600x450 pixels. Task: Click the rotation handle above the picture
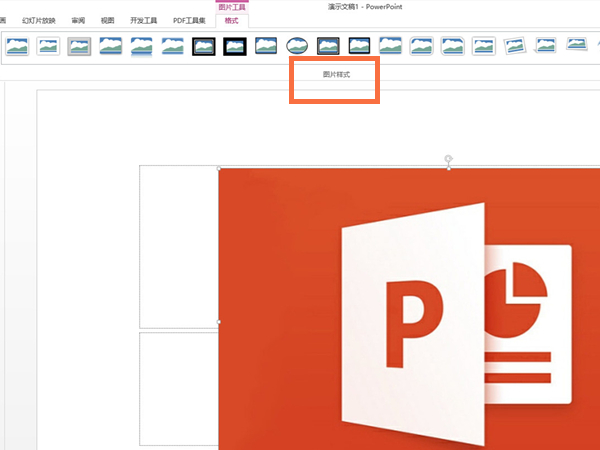(448, 158)
